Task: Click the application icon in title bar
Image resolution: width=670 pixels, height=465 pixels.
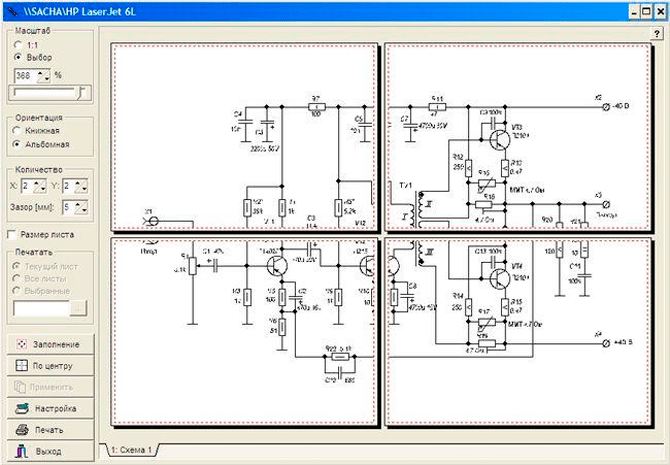Action: 10,9
